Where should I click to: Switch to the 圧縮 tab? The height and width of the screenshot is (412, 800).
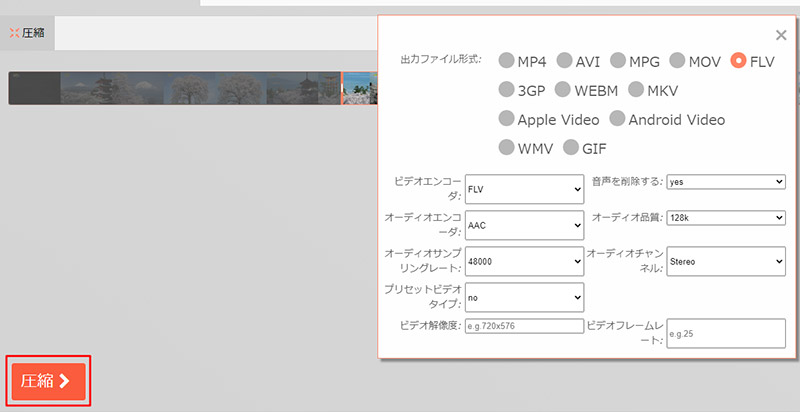pos(27,33)
